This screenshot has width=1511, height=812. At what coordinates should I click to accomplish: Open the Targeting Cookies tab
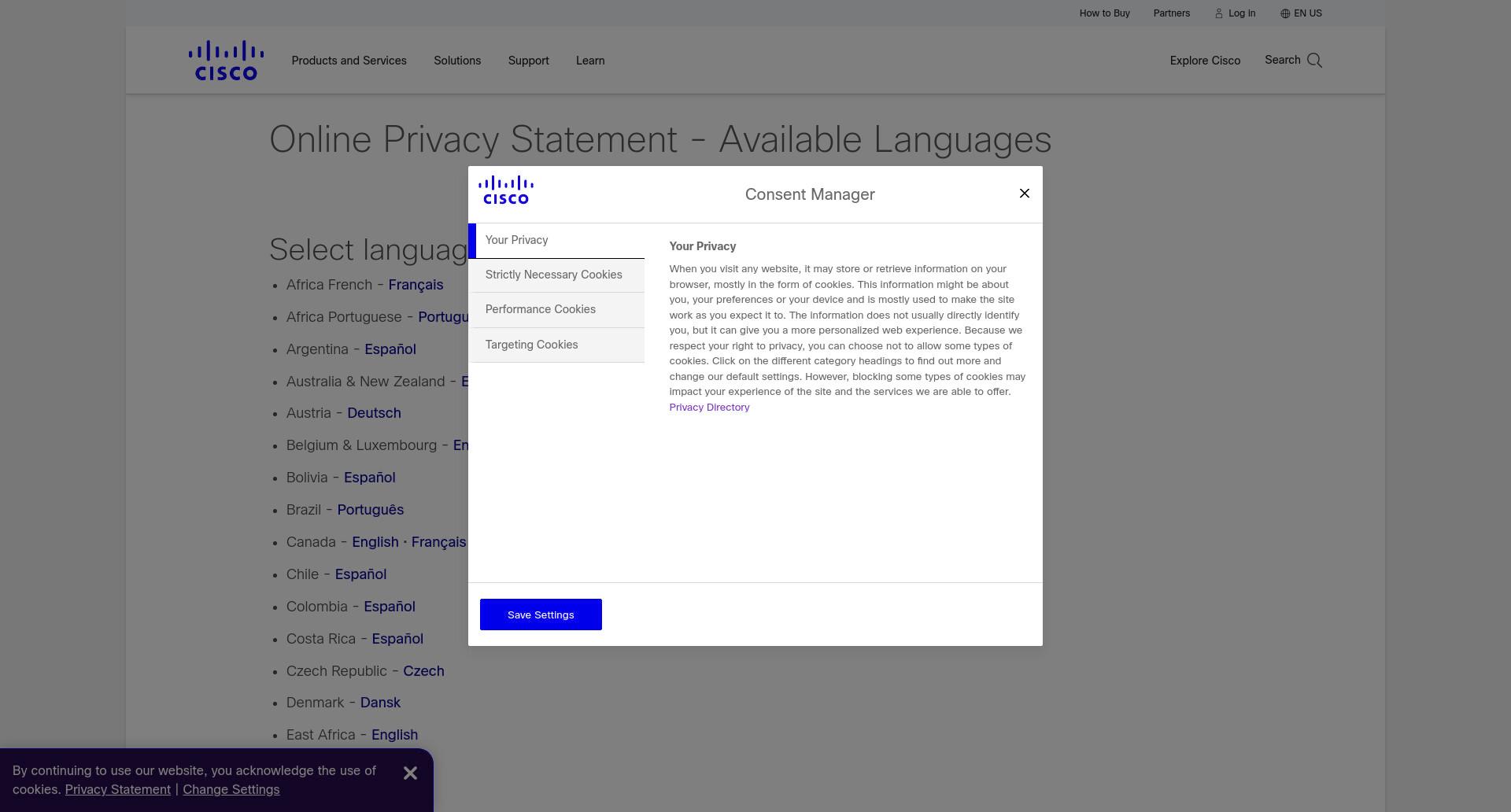click(x=556, y=345)
